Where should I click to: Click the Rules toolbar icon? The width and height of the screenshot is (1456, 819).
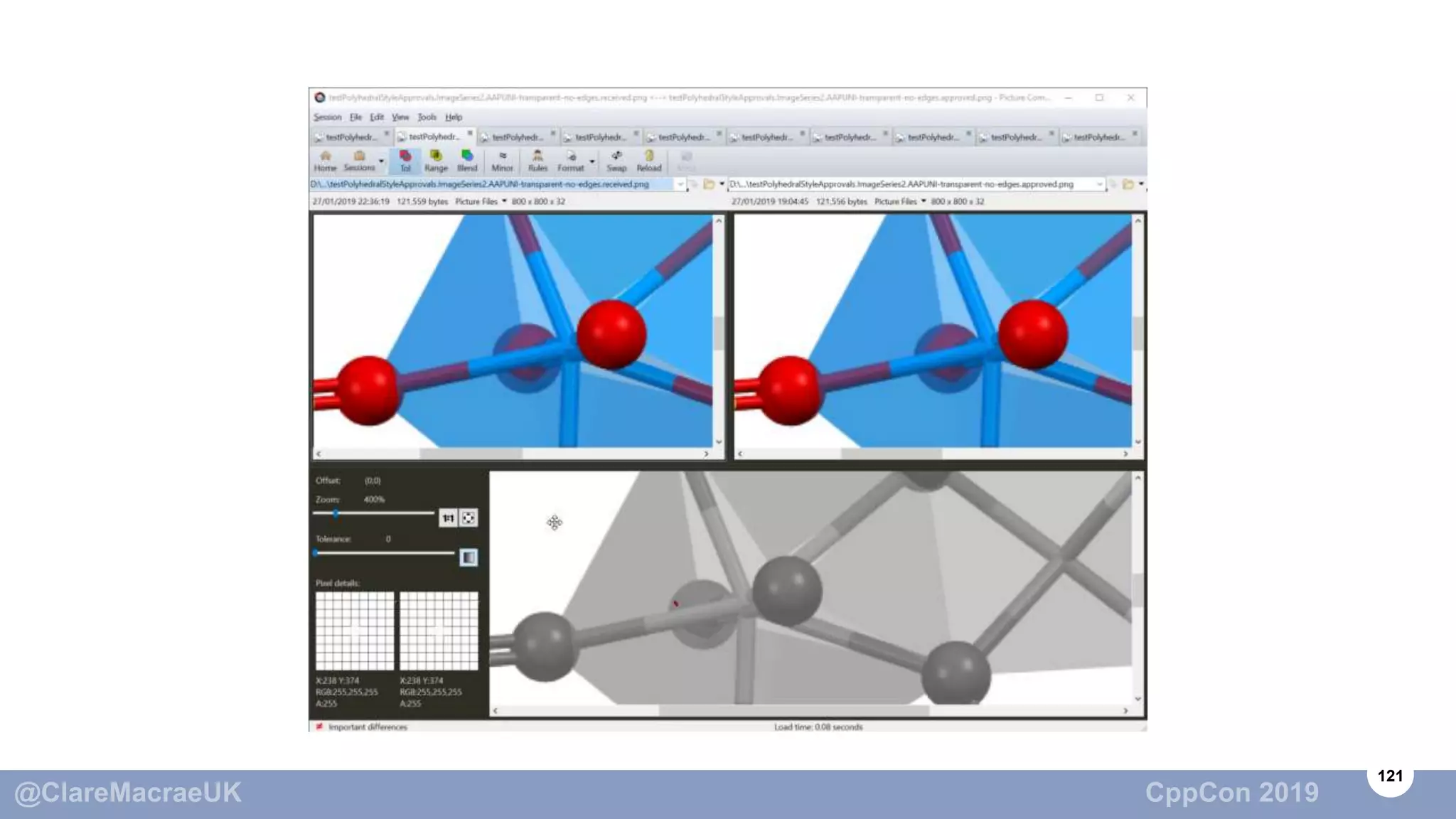537,161
